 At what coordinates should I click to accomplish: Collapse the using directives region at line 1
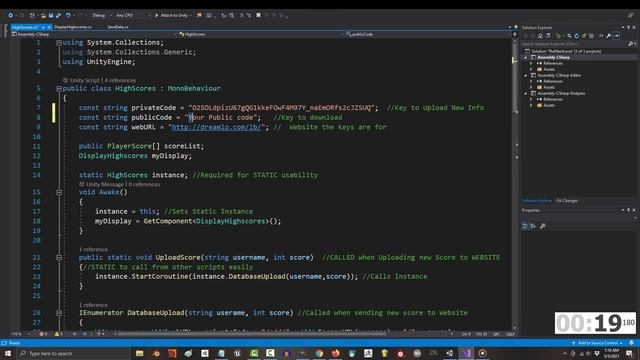click(x=59, y=42)
